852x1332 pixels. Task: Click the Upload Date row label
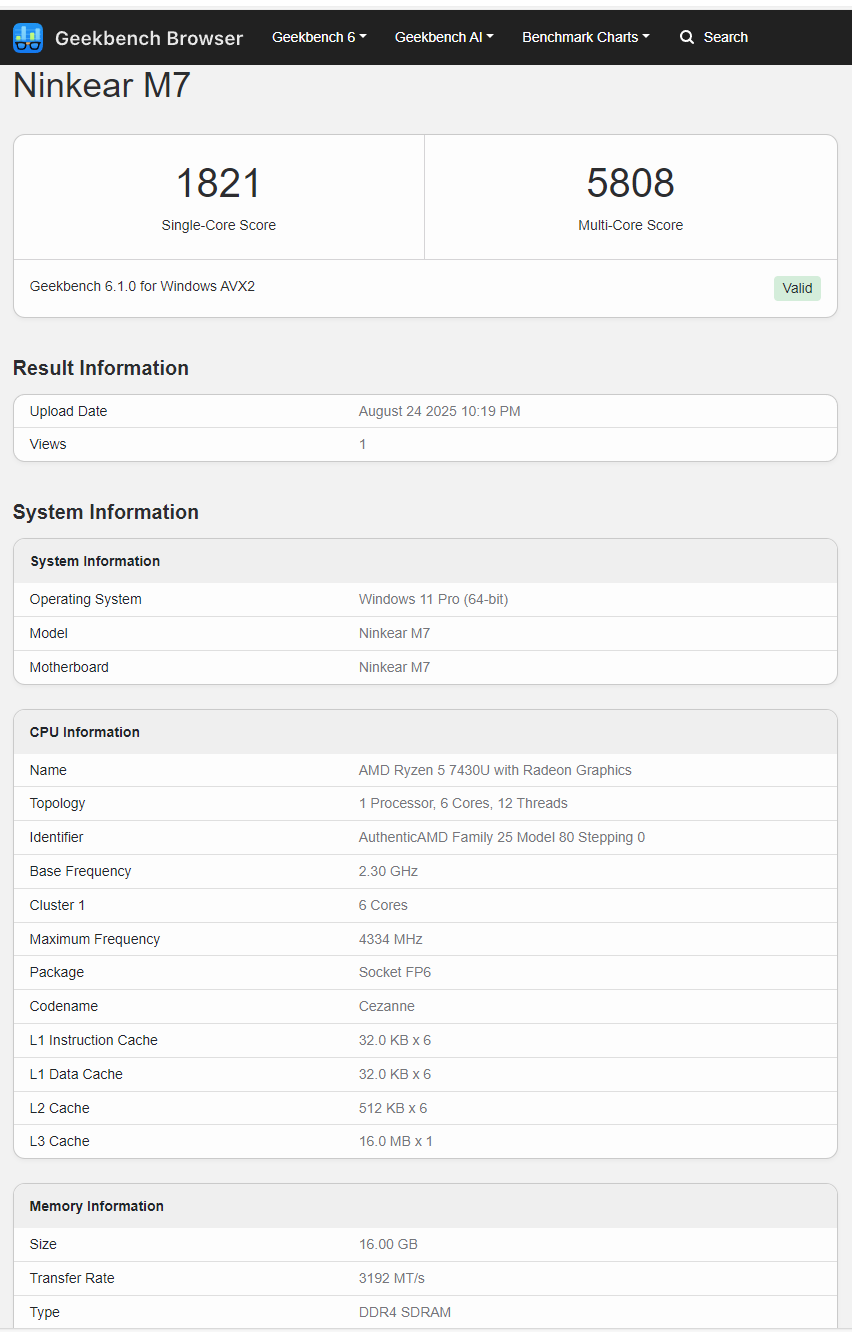point(68,411)
